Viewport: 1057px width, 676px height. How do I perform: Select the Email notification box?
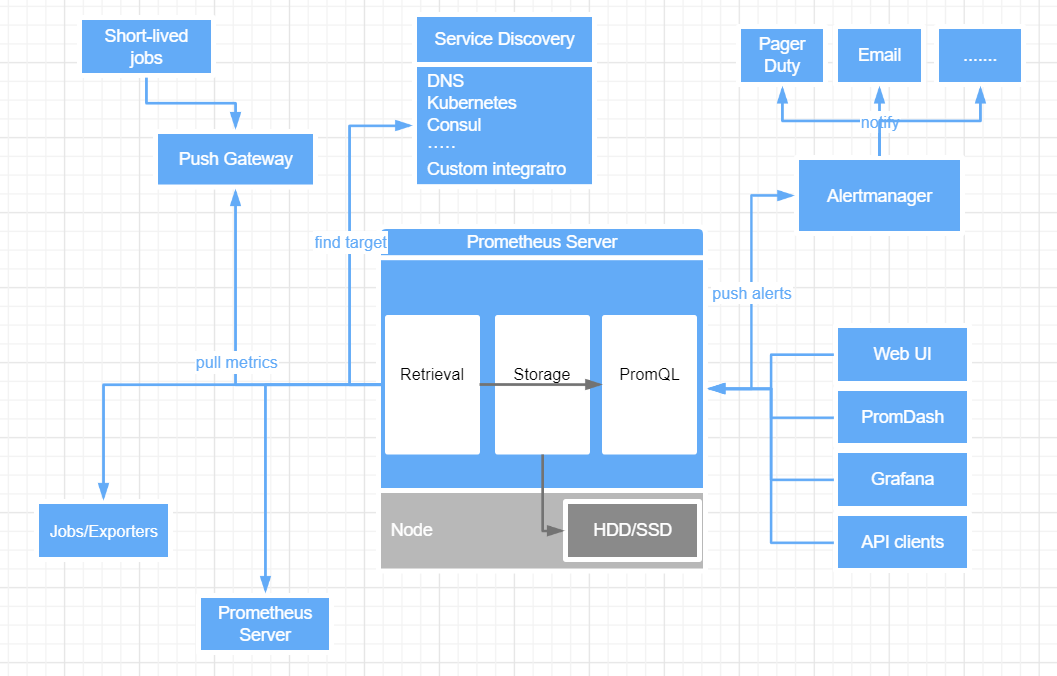[x=879, y=55]
